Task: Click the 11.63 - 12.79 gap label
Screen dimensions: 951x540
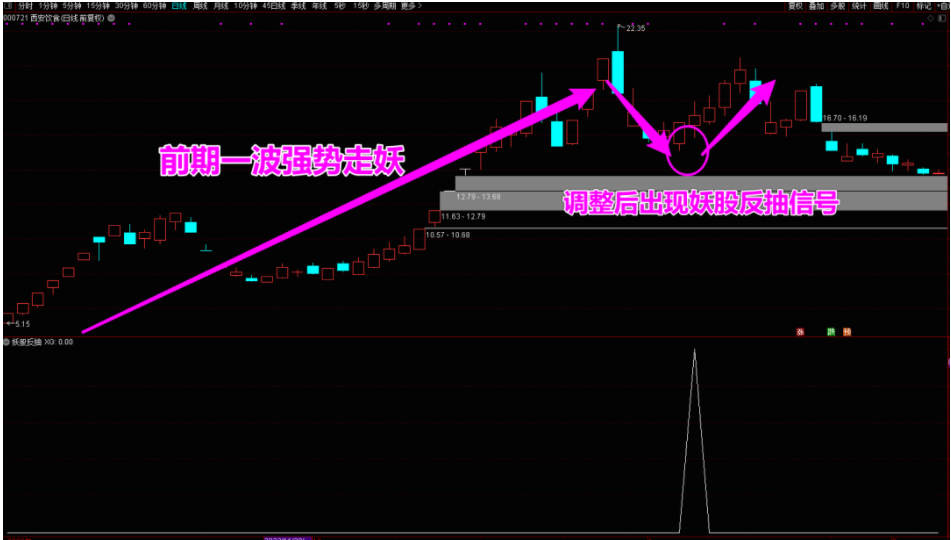Action: (463, 216)
